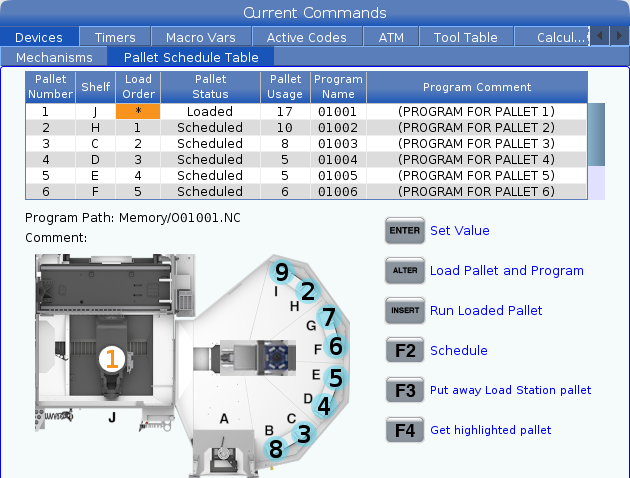630x478 pixels.
Task: Click program name '01006' cell
Action: coord(338,192)
